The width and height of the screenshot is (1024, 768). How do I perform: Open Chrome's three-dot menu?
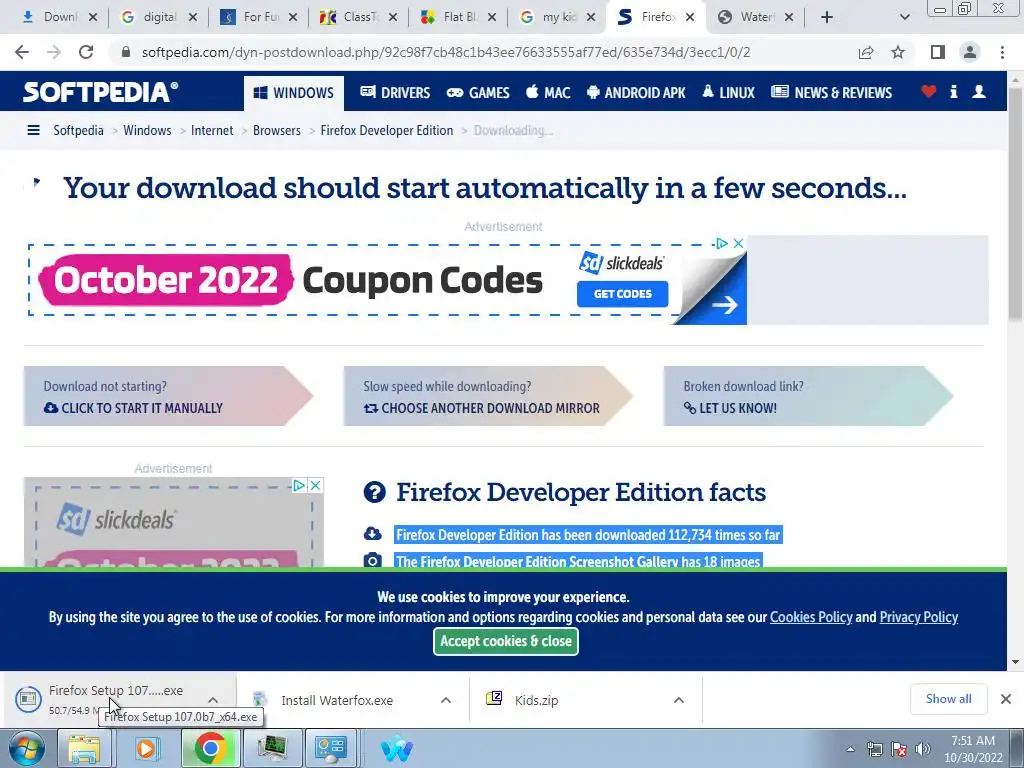(x=1002, y=52)
